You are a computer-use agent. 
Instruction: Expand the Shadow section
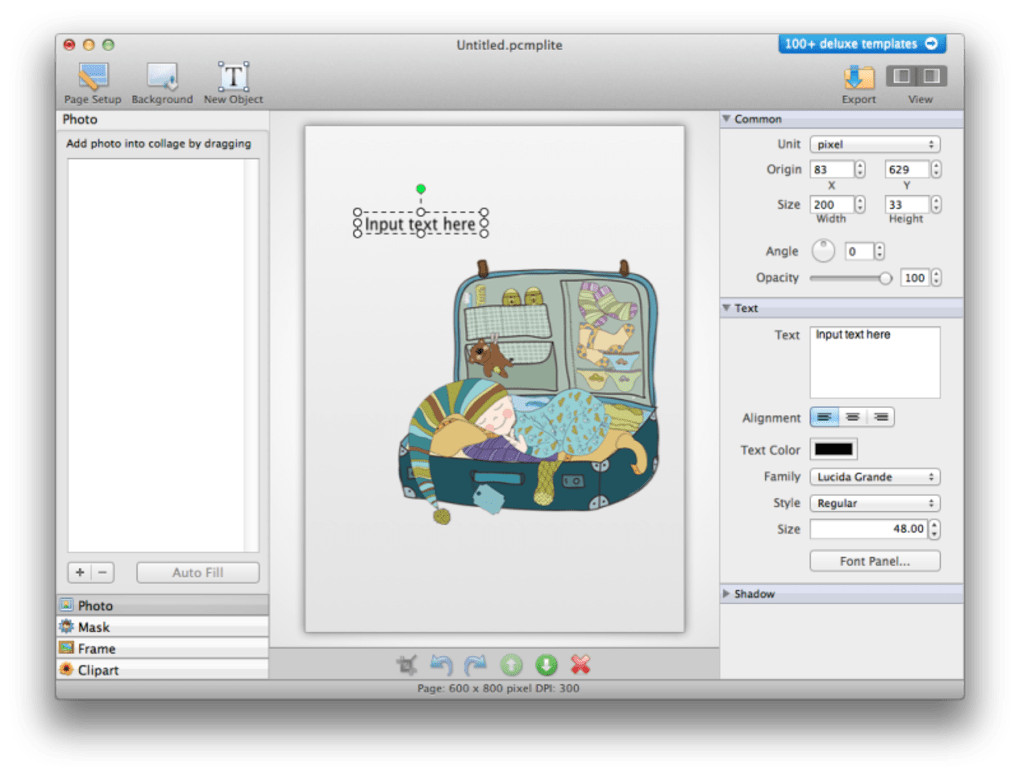pos(754,594)
